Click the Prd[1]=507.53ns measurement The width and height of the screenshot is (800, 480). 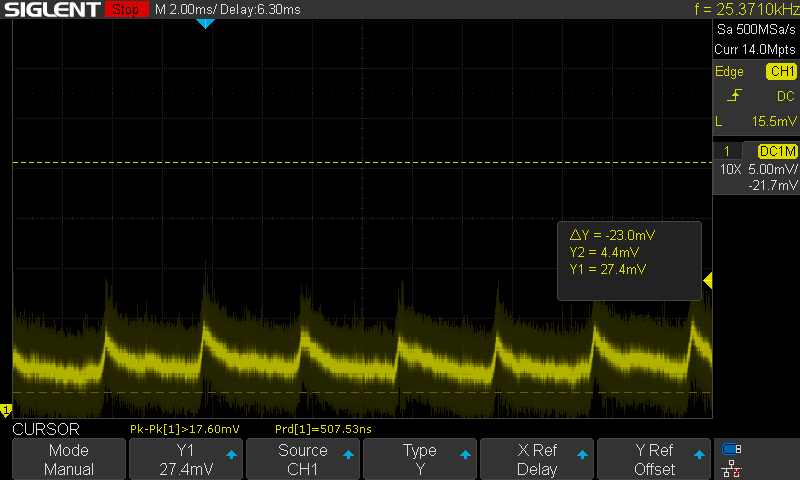[x=323, y=429]
